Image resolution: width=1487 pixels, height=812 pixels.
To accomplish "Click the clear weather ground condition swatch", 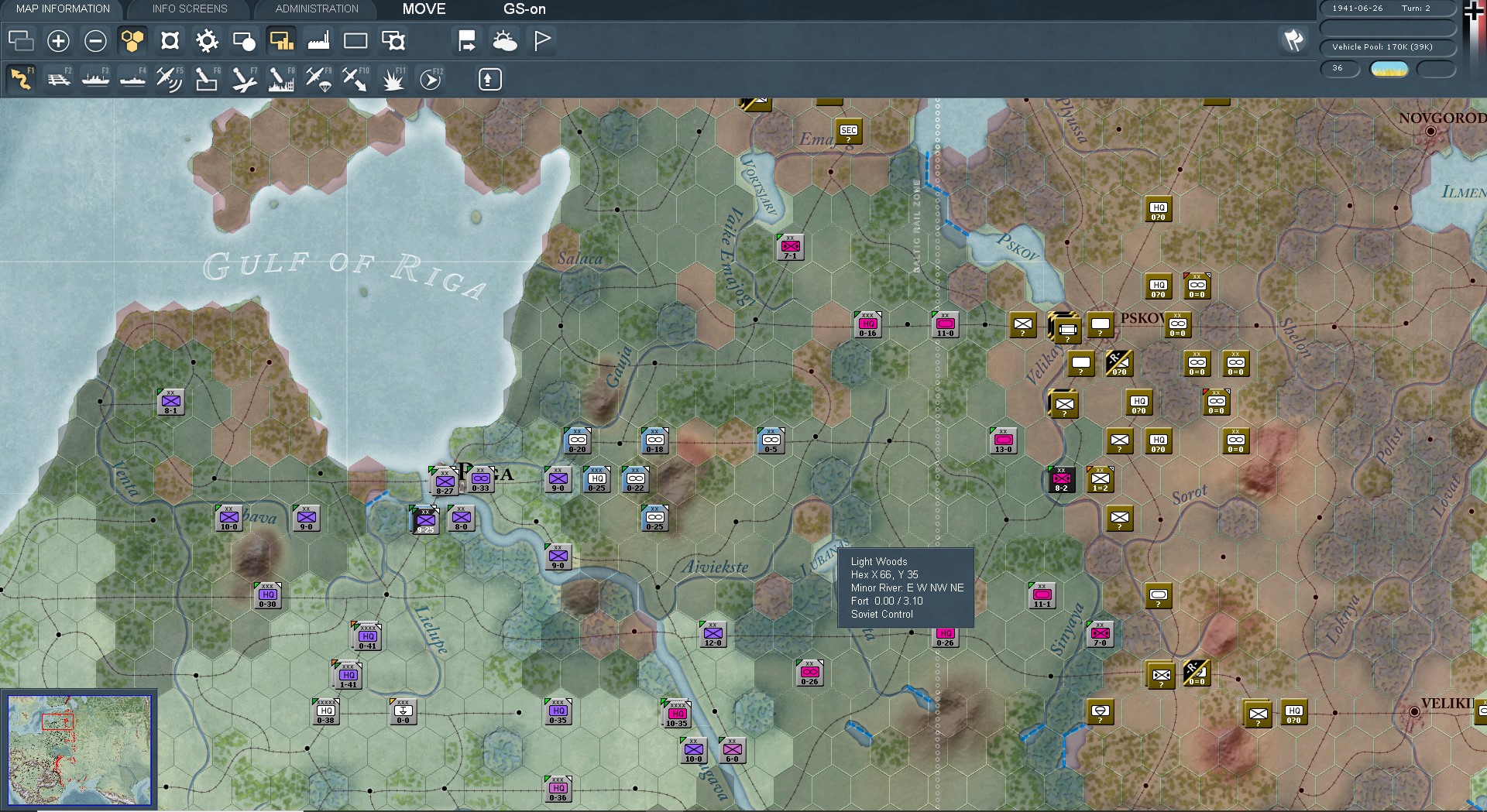I will click(x=1389, y=69).
